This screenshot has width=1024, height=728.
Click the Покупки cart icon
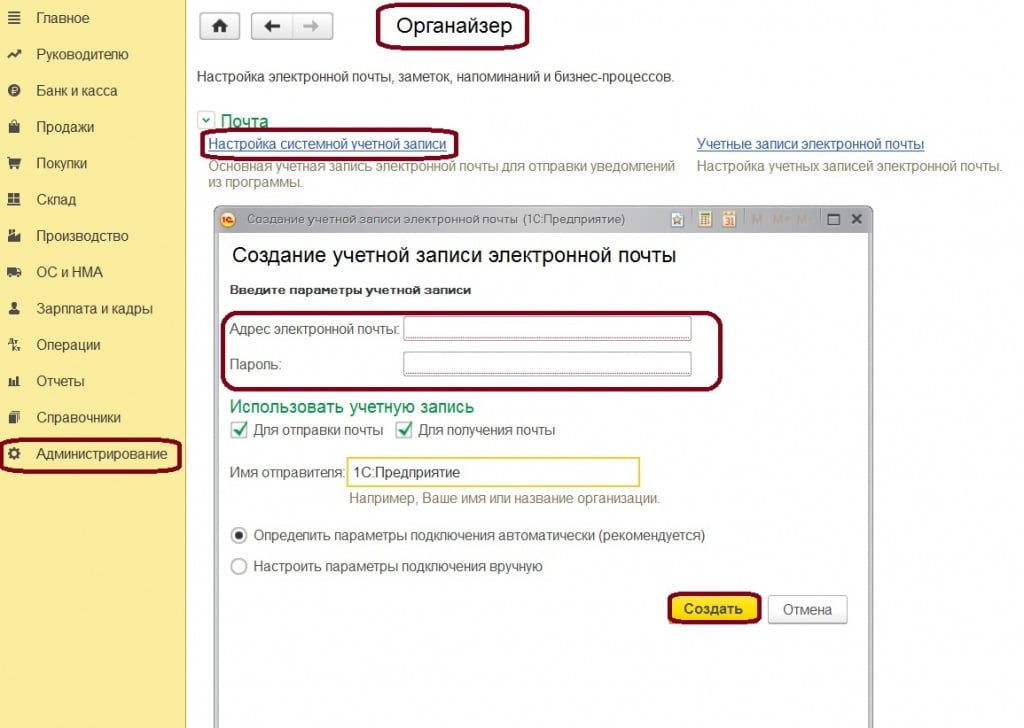point(14,163)
